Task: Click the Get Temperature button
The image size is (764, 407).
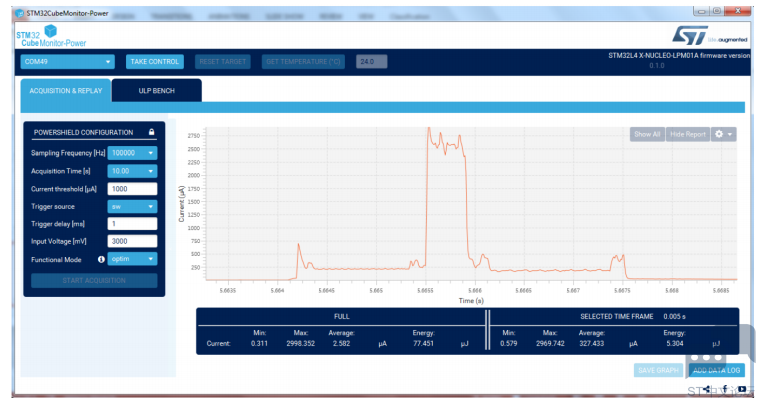Action: click(303, 61)
